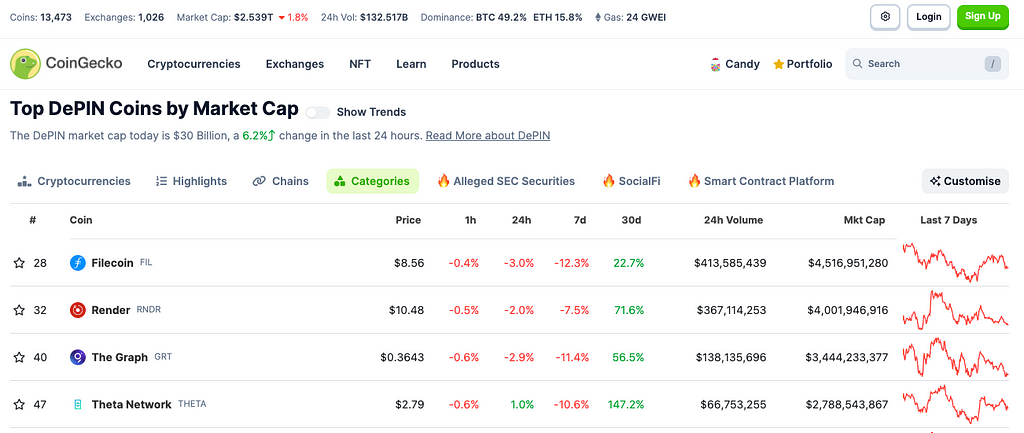Screen dimensions: 1024x433
Task: Sort by the 30d column header
Action: (632, 220)
